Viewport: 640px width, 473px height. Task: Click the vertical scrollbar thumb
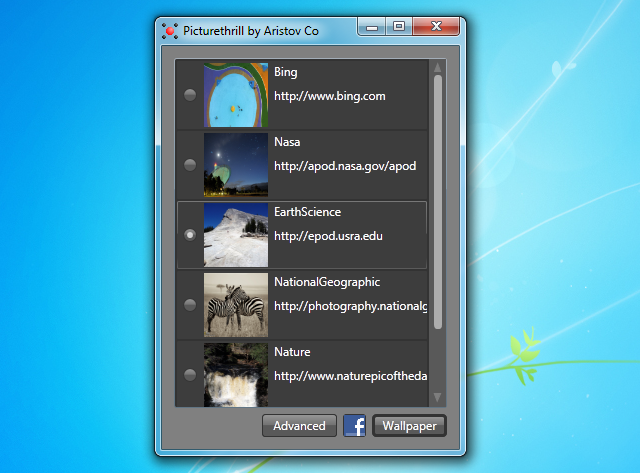click(x=437, y=200)
